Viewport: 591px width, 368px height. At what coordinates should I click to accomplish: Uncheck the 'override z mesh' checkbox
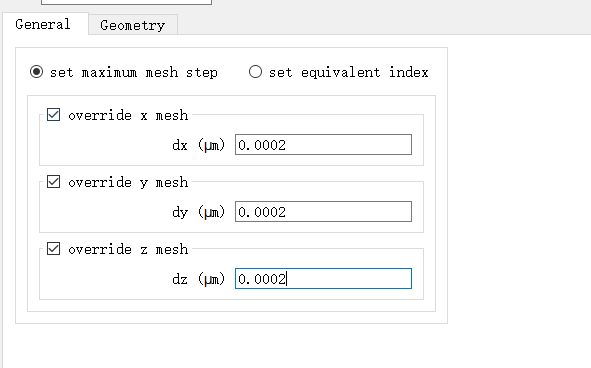click(54, 249)
